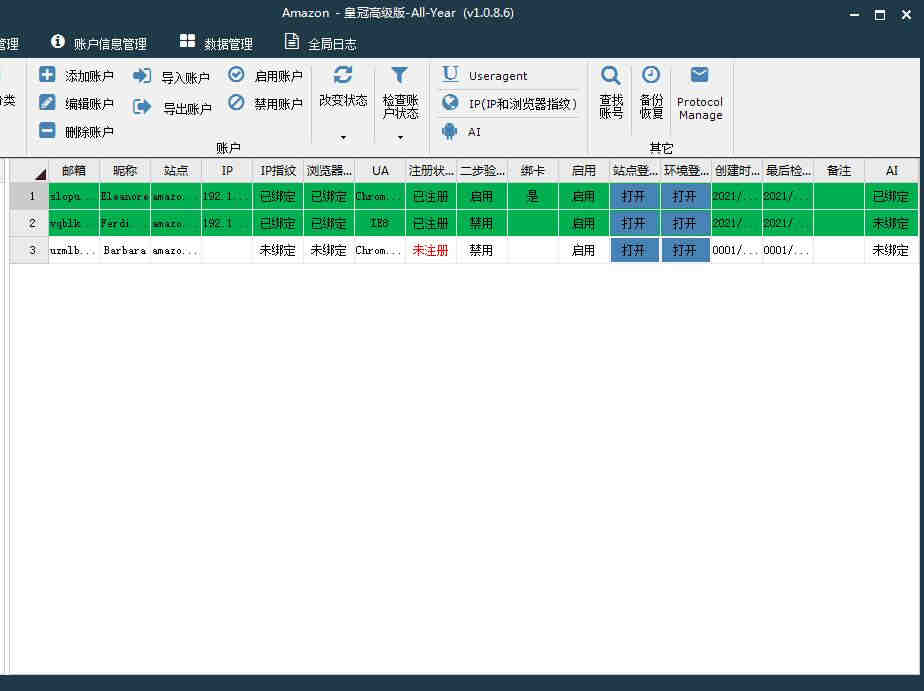The image size is (924, 691).
Task: Click the IP and browser fingerprint globe icon
Action: 450,103
